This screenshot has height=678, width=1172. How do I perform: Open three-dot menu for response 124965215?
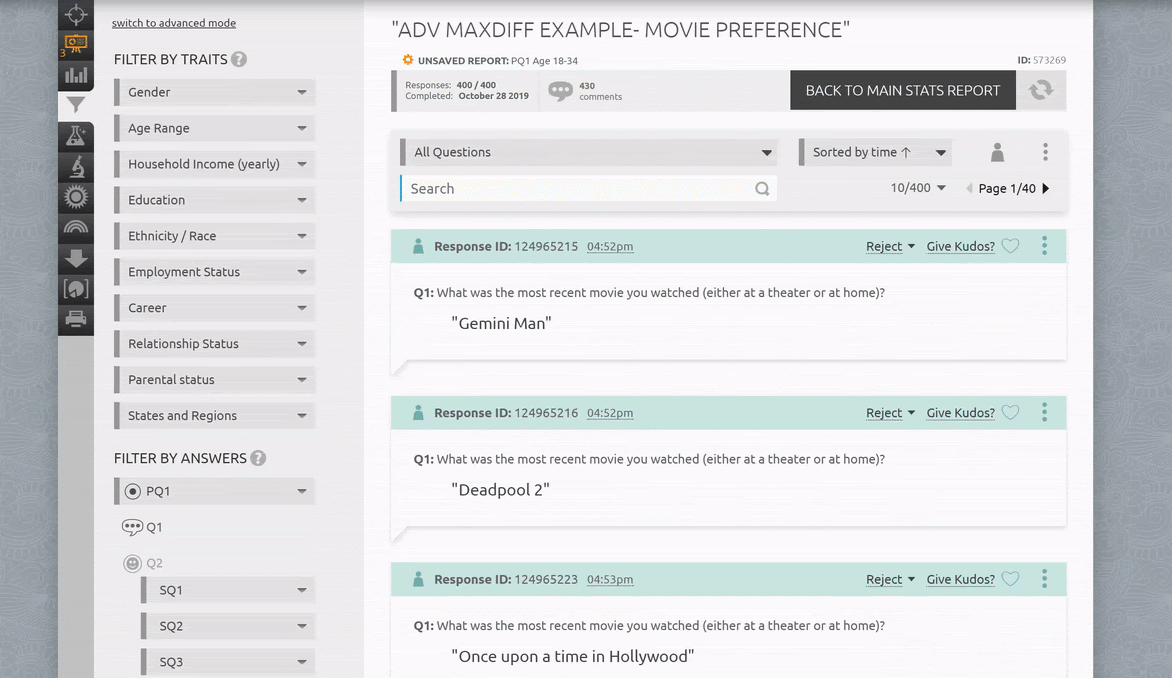click(1044, 246)
